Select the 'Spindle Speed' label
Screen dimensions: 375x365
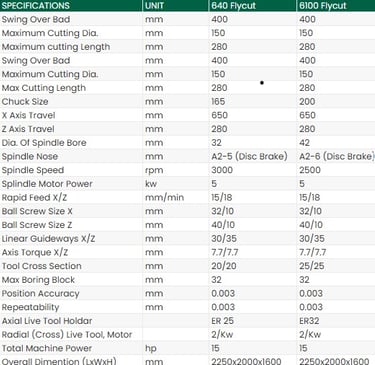click(x=33, y=170)
